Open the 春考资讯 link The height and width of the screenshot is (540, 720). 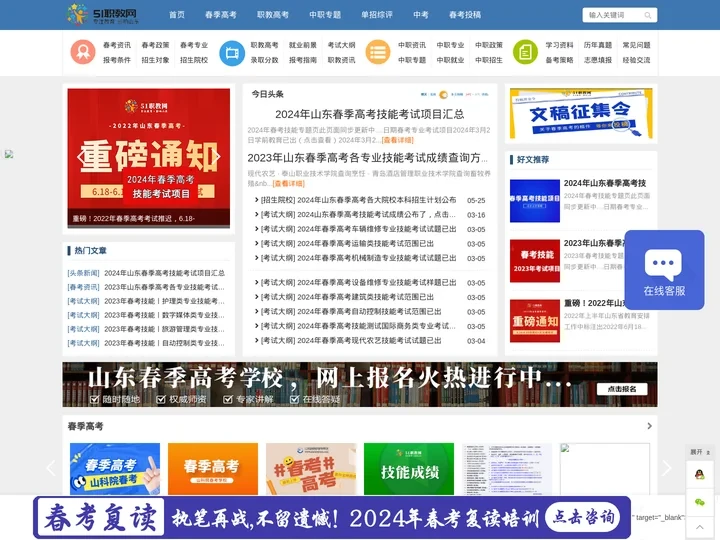pos(117,45)
